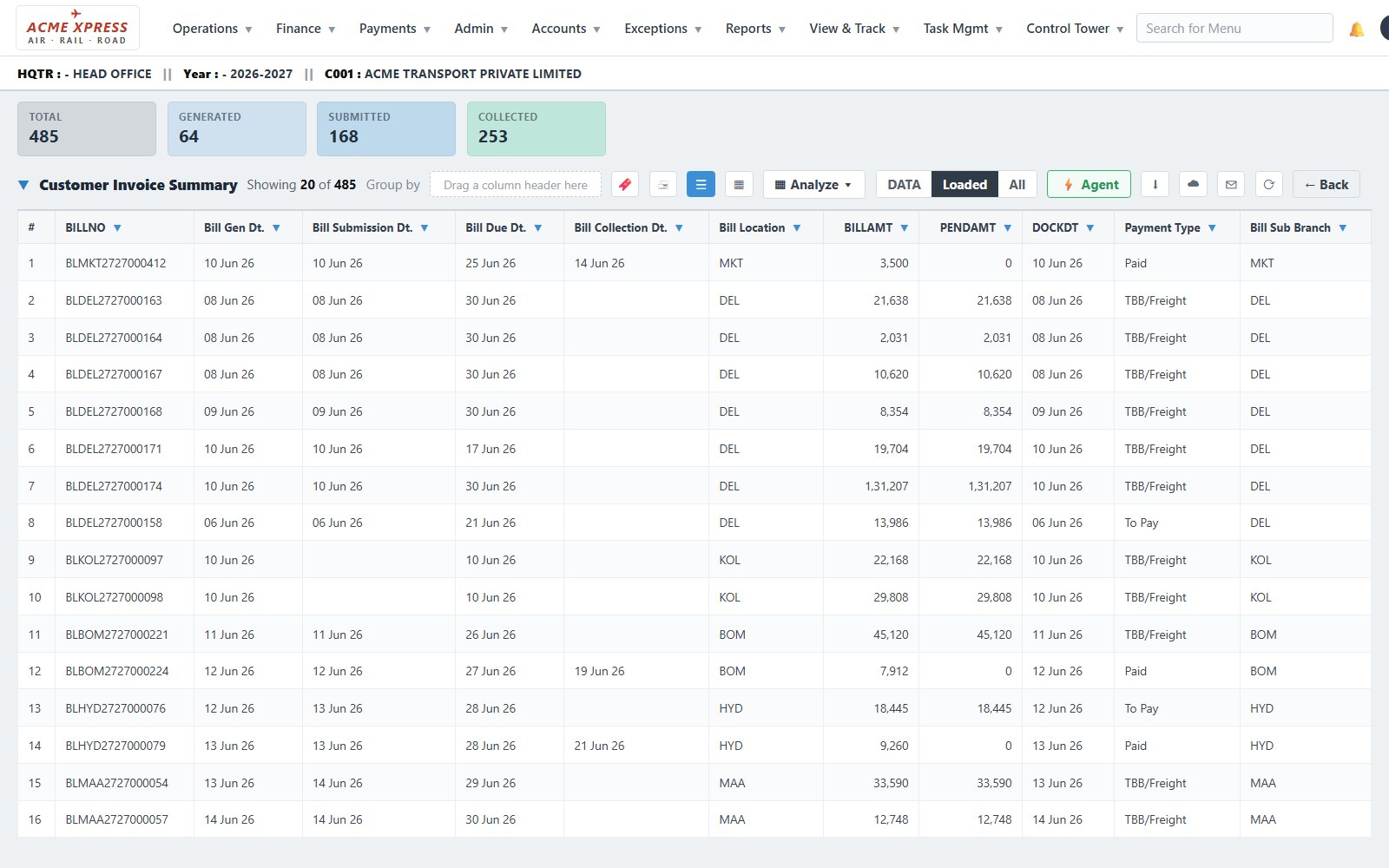The image size is (1389, 868).
Task: Filter the BILLNO column
Action: pos(117,228)
